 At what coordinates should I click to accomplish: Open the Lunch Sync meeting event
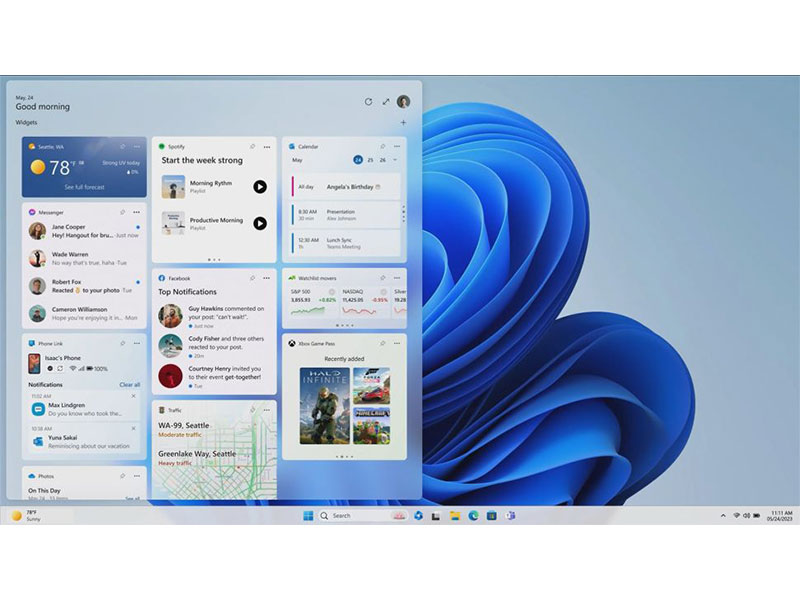coord(346,243)
